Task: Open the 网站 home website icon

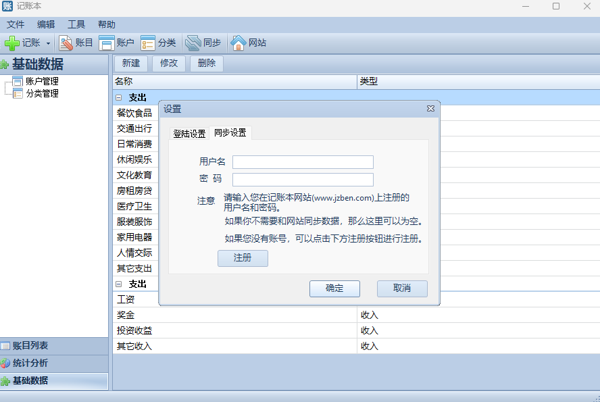Action: 239,43
